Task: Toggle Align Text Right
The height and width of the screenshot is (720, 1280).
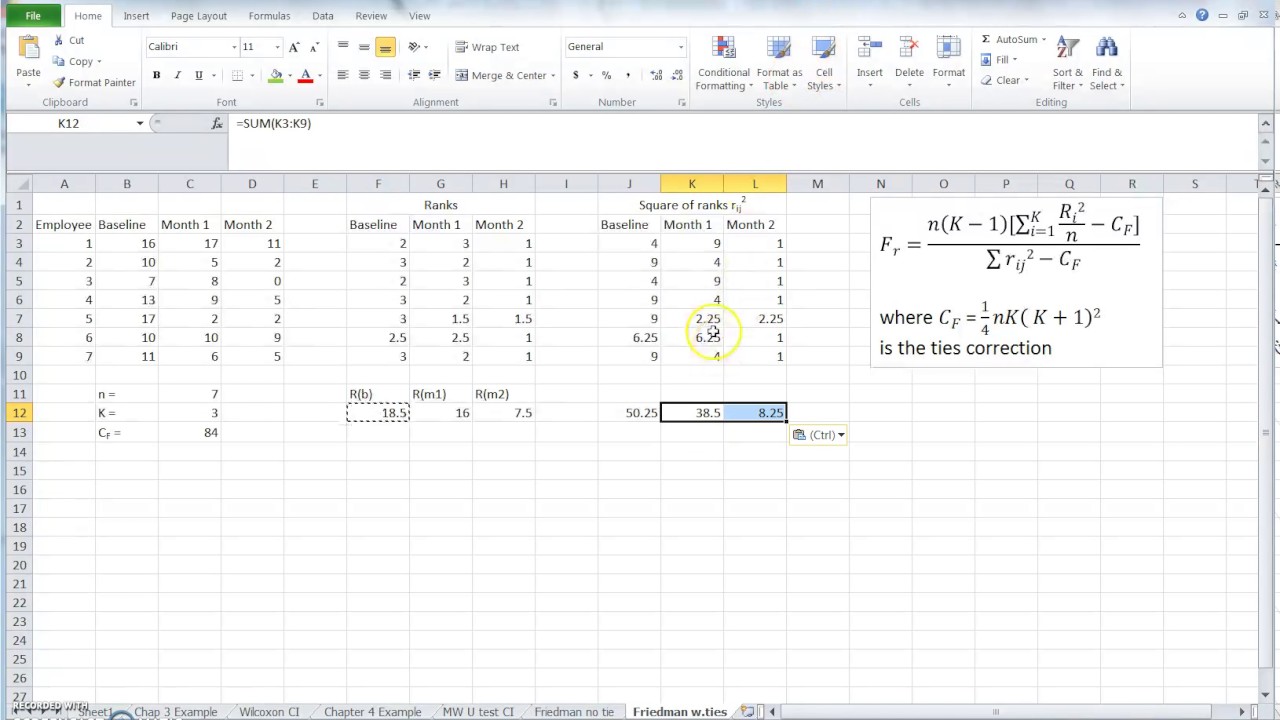Action: (x=385, y=76)
